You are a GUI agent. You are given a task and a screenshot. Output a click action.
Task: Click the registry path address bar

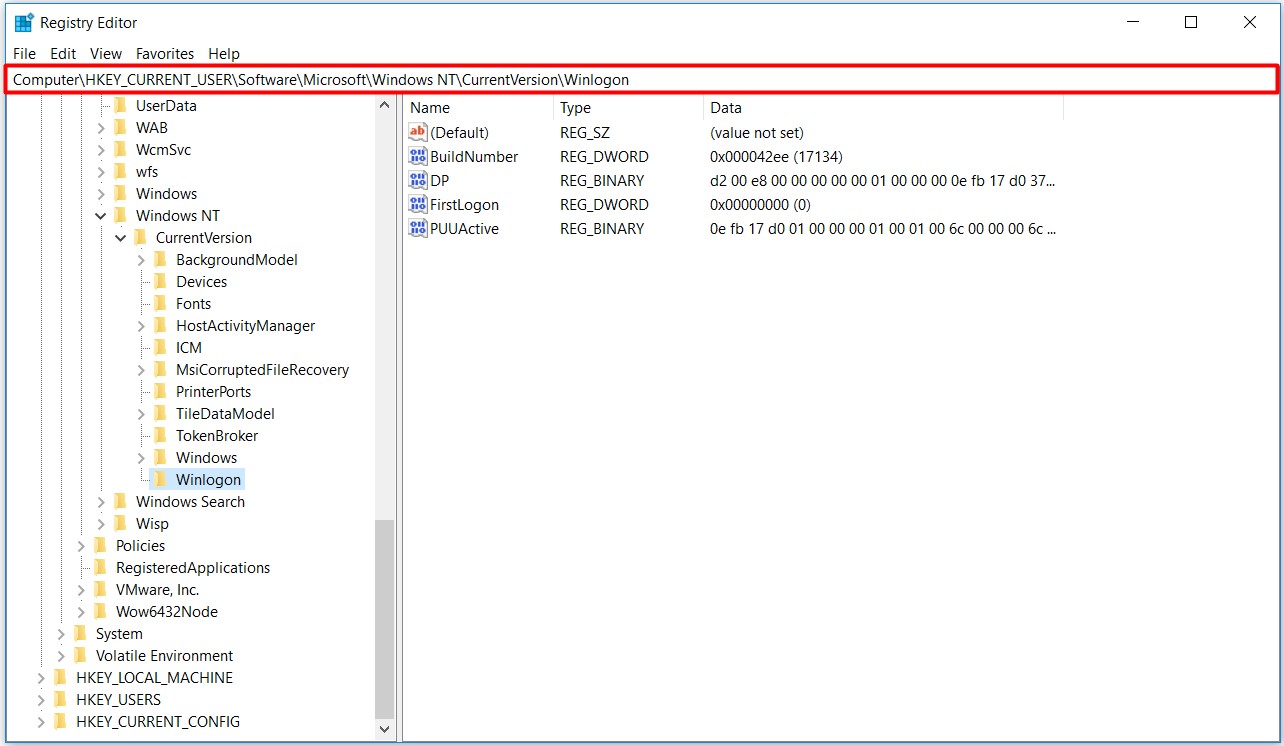tap(642, 79)
